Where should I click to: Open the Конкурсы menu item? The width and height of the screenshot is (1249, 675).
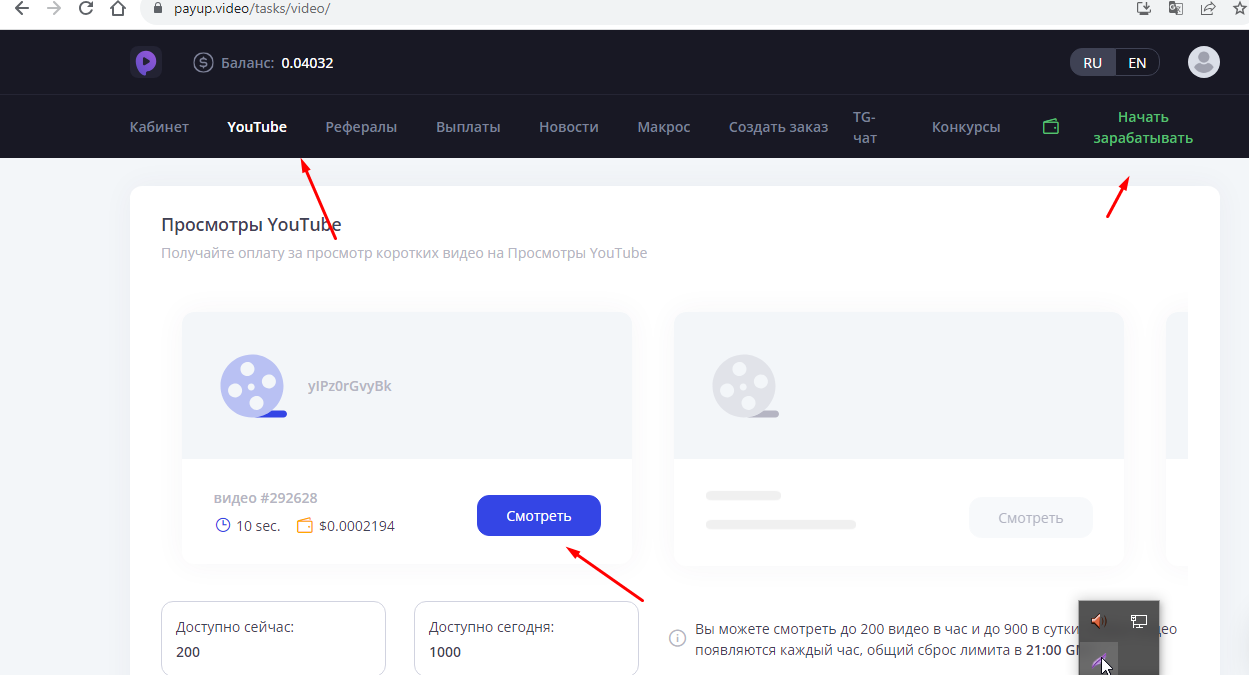coord(966,127)
